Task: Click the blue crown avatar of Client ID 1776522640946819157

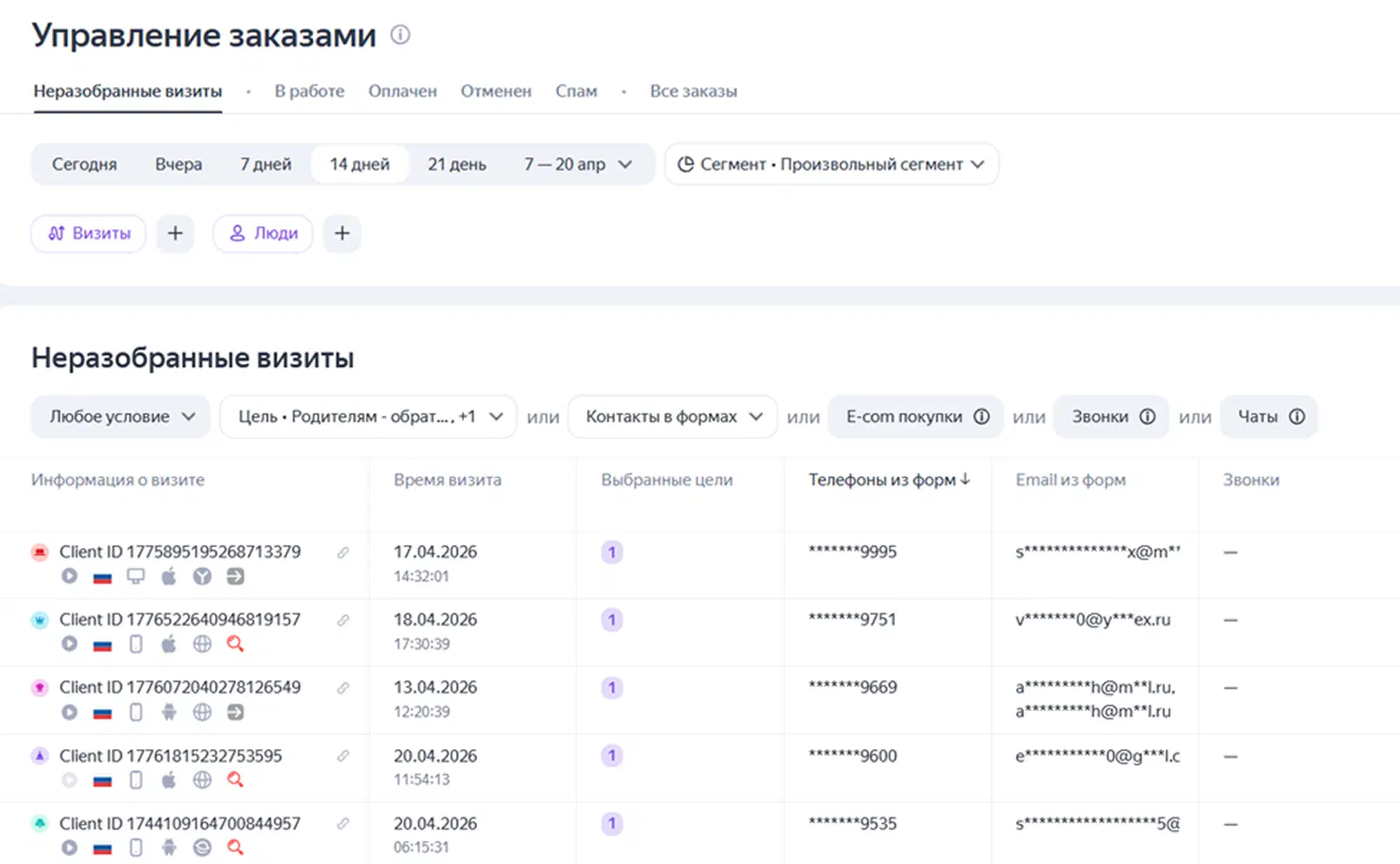Action: click(x=40, y=620)
